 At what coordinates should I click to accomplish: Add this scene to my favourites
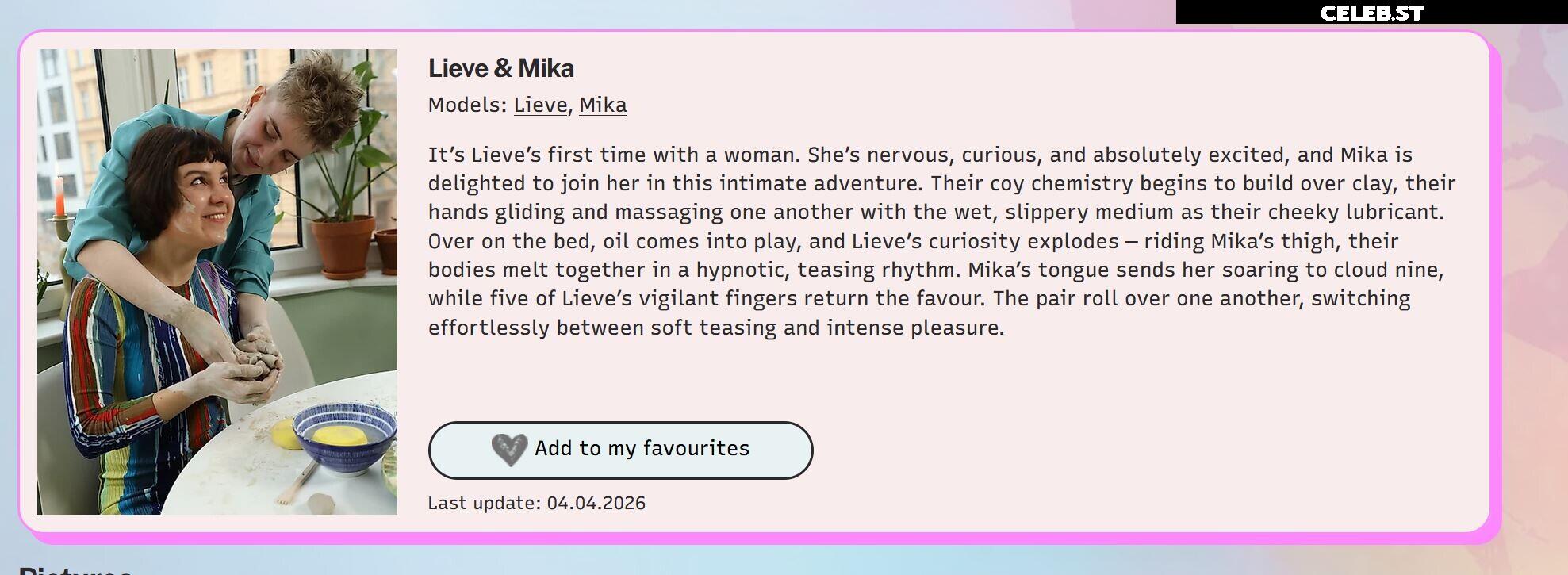[620, 450]
